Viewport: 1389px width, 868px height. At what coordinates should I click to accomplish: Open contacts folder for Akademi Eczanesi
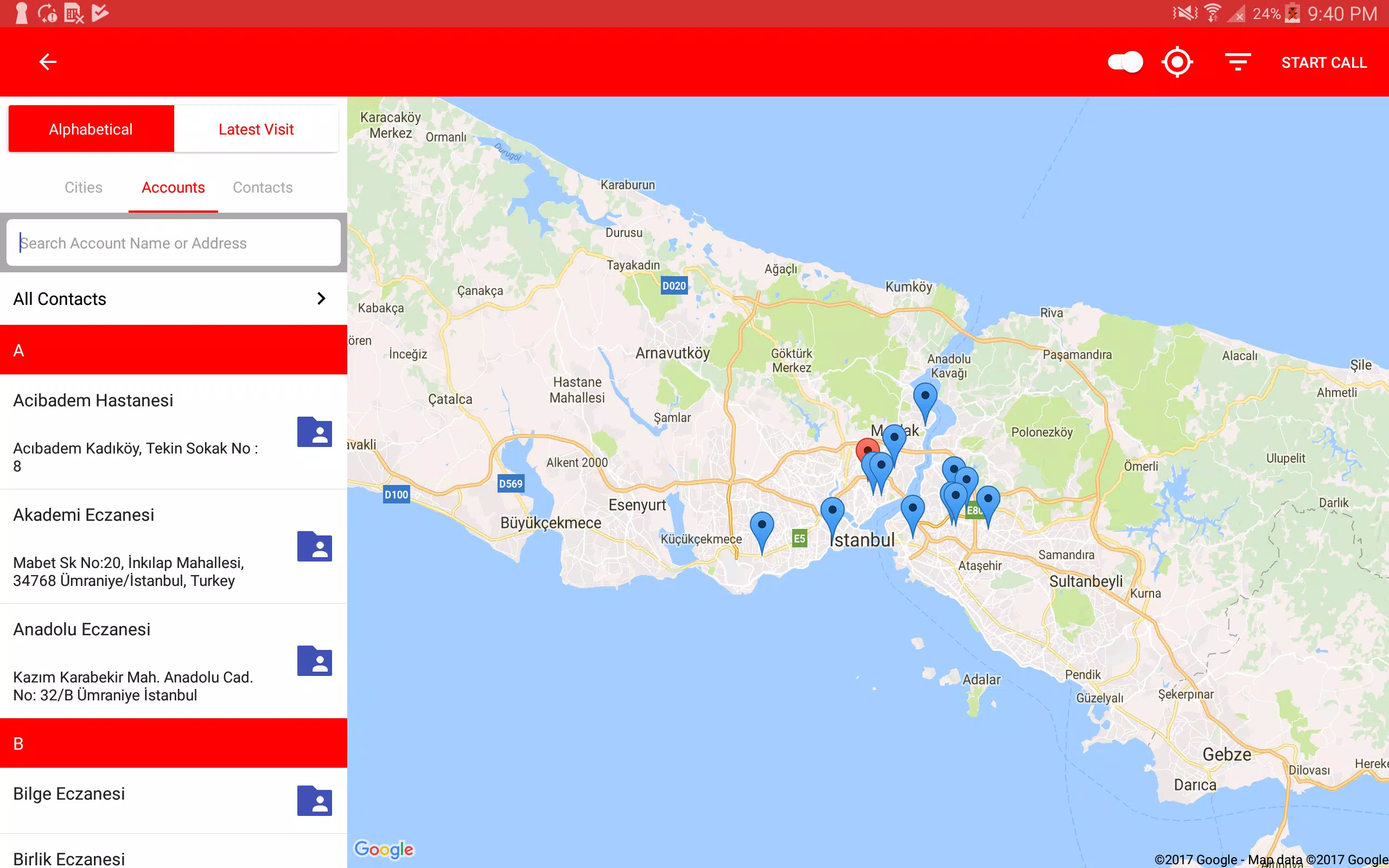pyautogui.click(x=315, y=546)
